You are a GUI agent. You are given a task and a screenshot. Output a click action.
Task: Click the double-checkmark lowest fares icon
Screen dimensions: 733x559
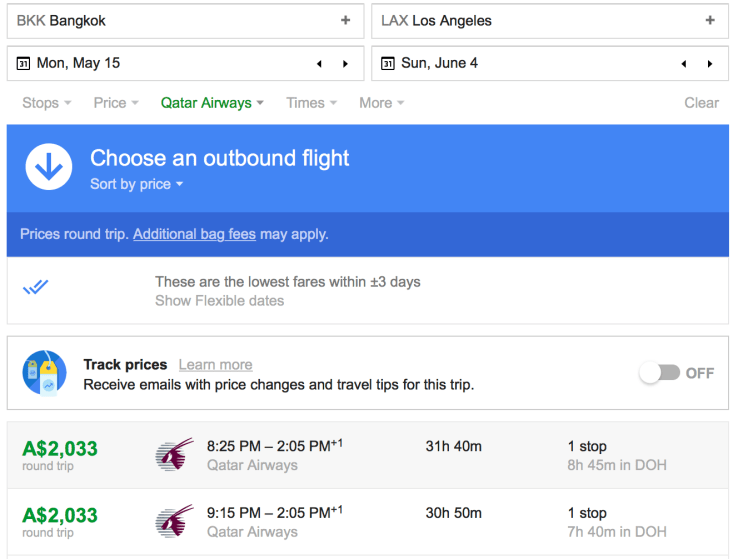tap(36, 287)
